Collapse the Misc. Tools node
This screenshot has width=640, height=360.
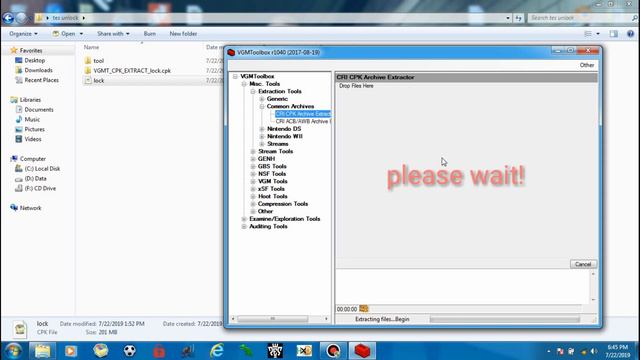[244, 84]
